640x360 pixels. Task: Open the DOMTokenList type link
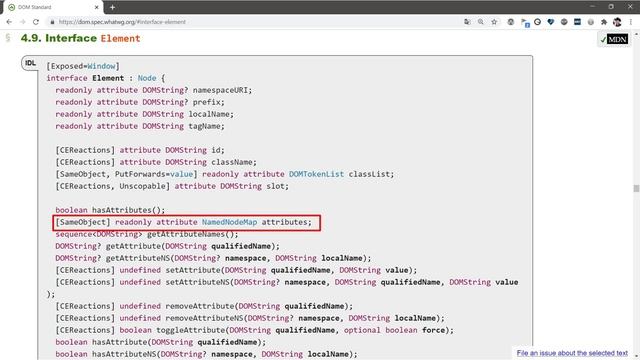click(x=316, y=174)
